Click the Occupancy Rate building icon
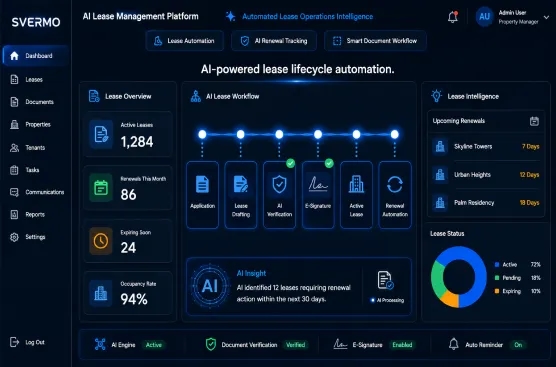556x367 pixels. (101, 293)
